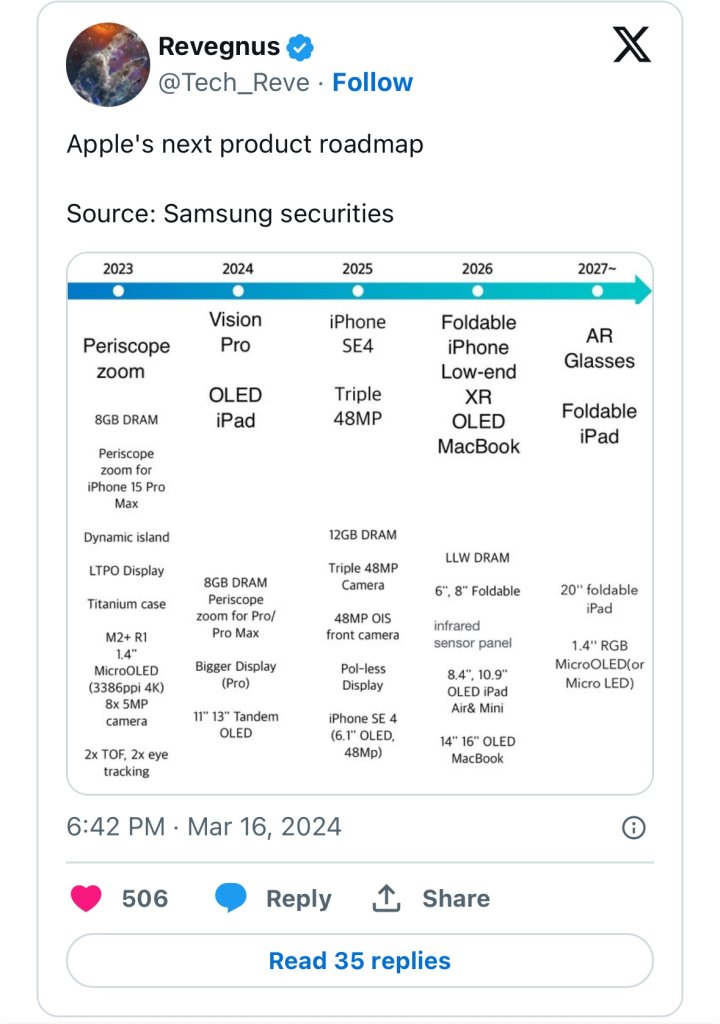The width and height of the screenshot is (720, 1024).
Task: Read 35 replies button
Action: pyautogui.click(x=360, y=961)
